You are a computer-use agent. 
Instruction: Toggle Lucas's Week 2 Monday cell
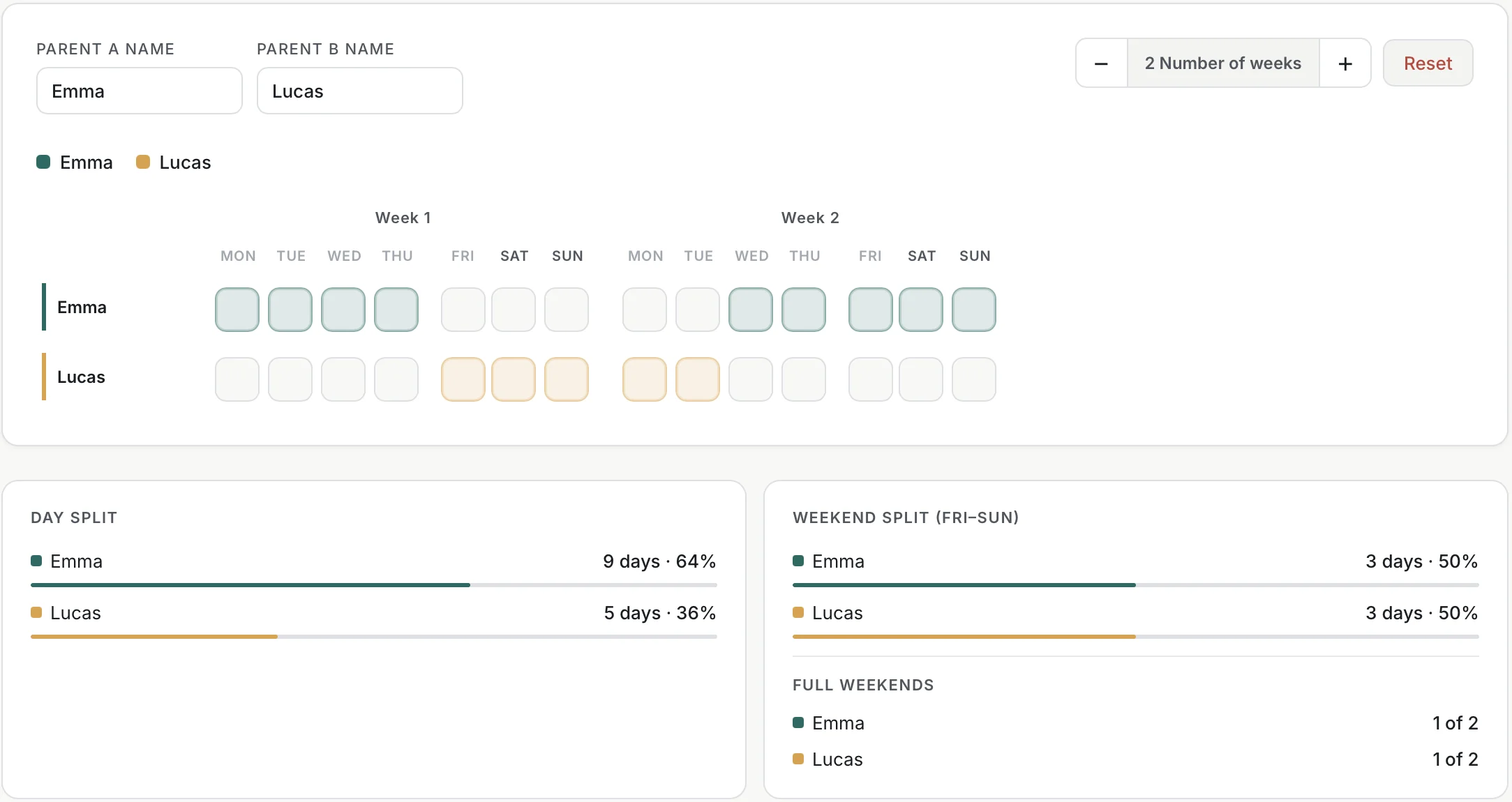[x=645, y=379]
